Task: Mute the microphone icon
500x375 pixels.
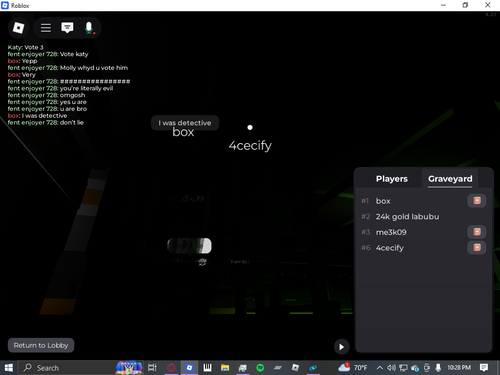Action: coord(89,28)
